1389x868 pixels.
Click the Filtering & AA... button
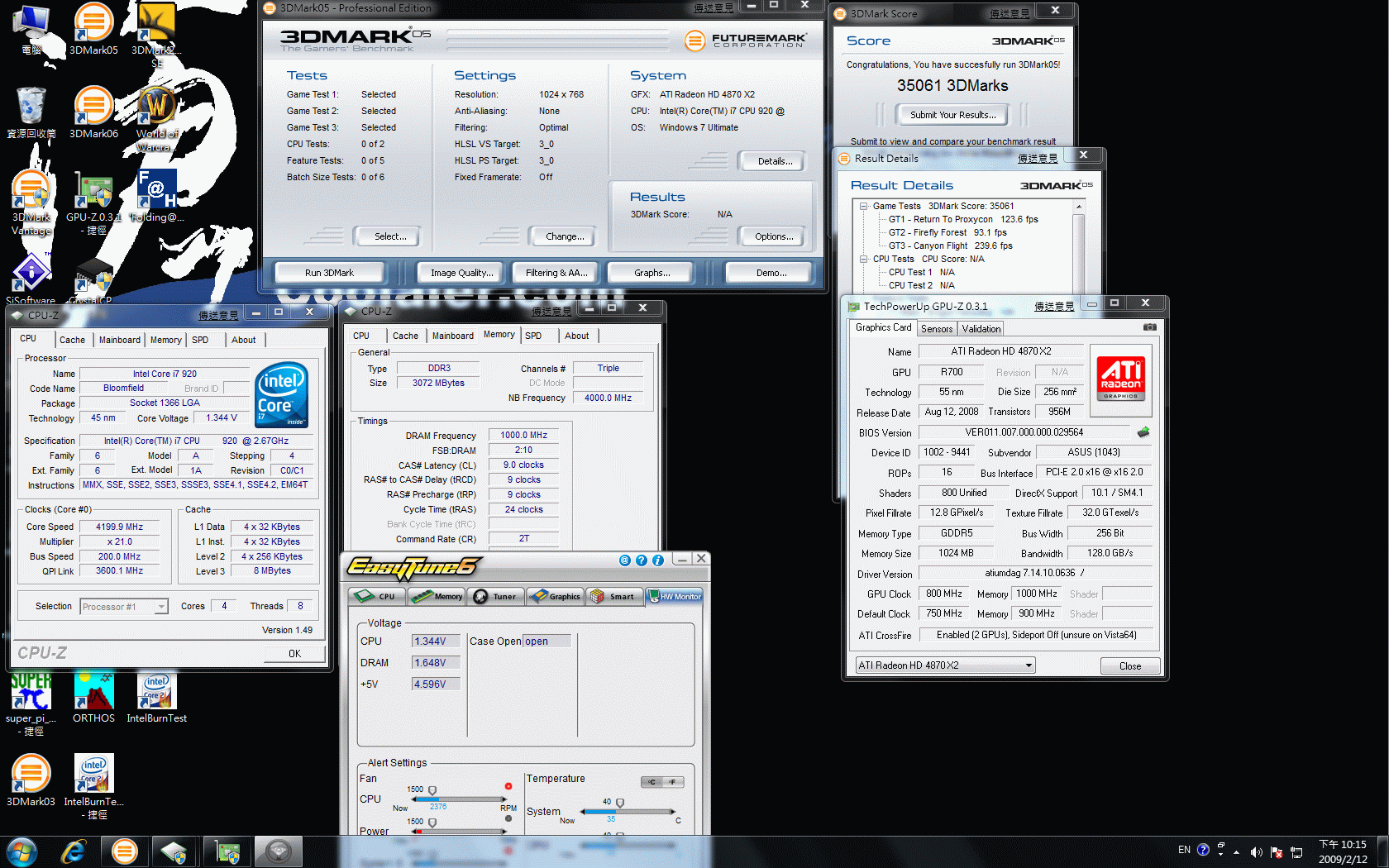point(556,273)
